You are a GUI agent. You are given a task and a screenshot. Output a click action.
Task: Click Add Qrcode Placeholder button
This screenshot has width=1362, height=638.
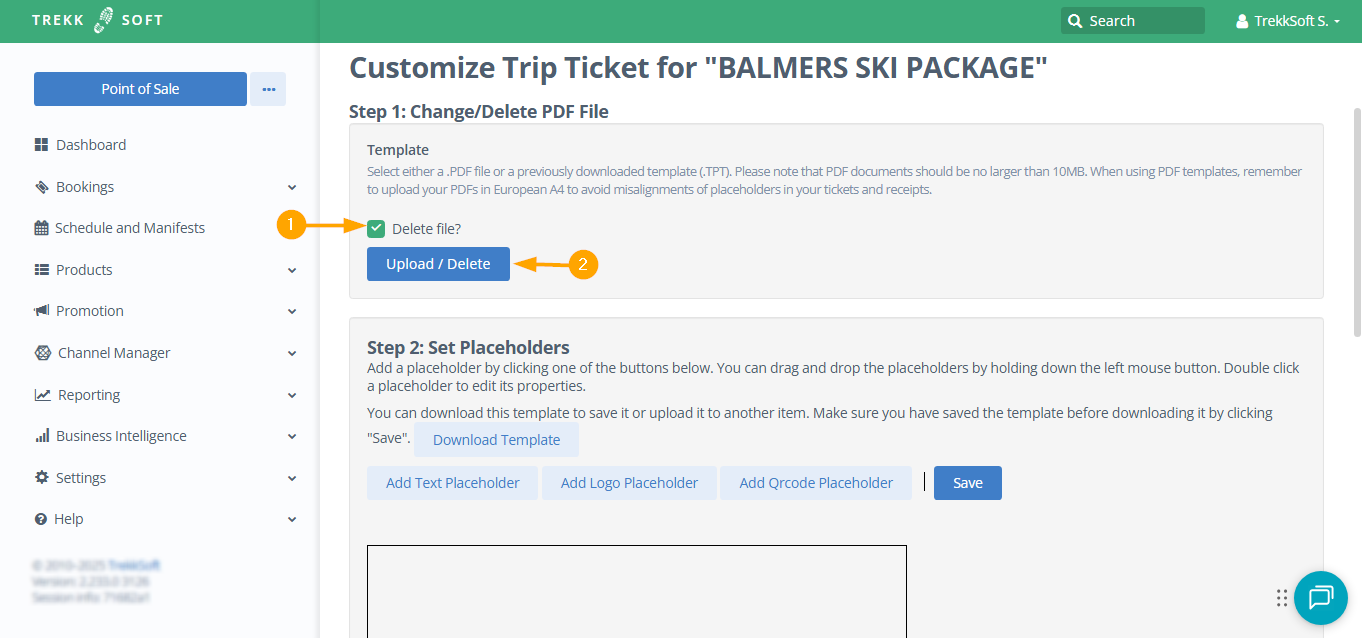coord(815,483)
